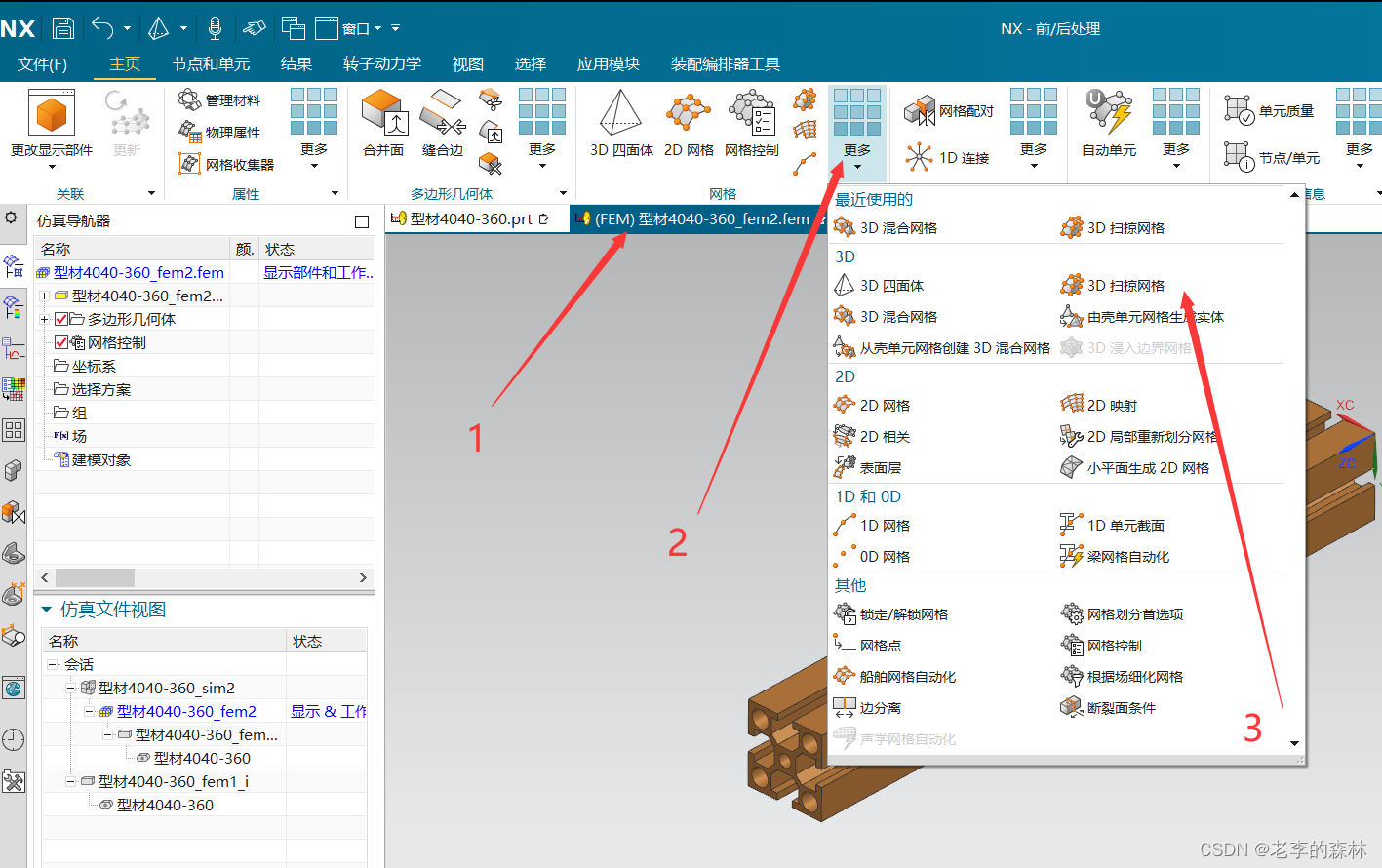Screen dimensions: 1382x868
Task: Open 网格收集器 (Mesh Collector)
Action: tap(226, 165)
